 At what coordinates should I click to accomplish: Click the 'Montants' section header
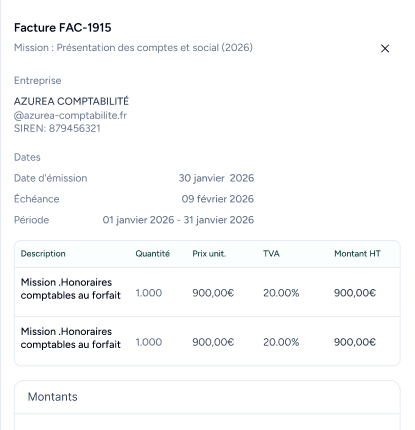pyautogui.click(x=53, y=397)
